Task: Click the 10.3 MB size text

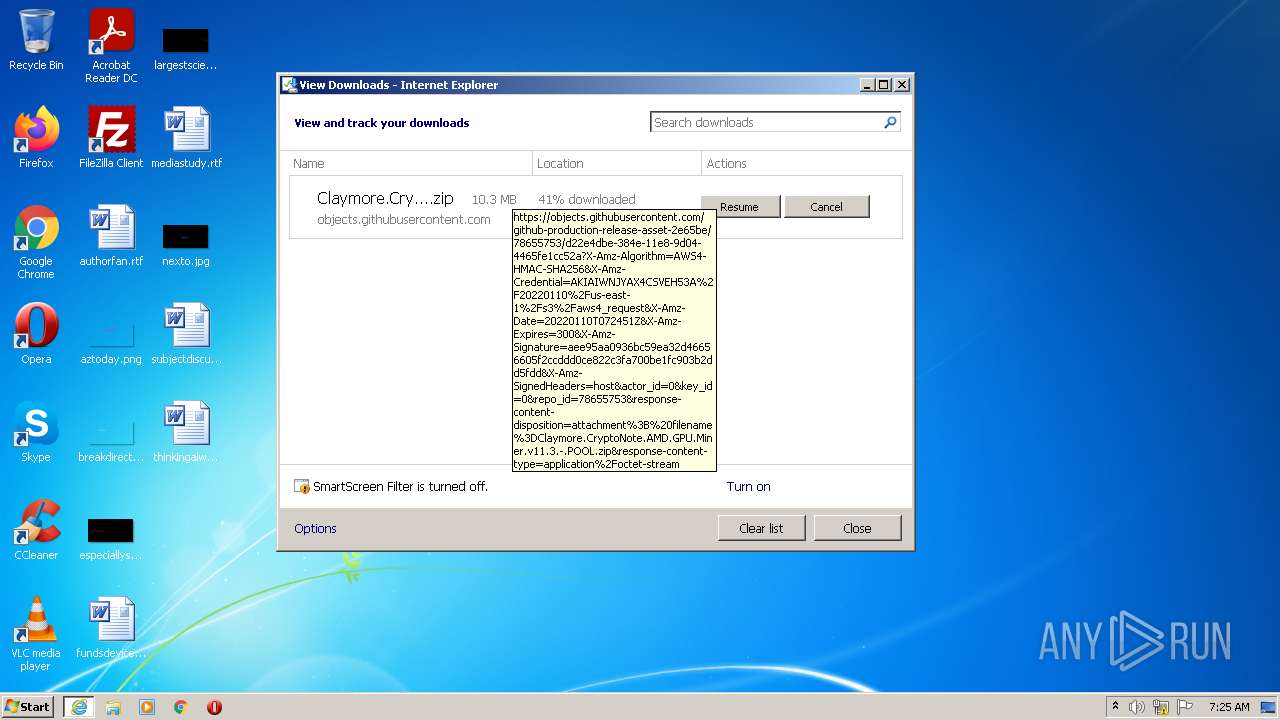Action: click(494, 200)
